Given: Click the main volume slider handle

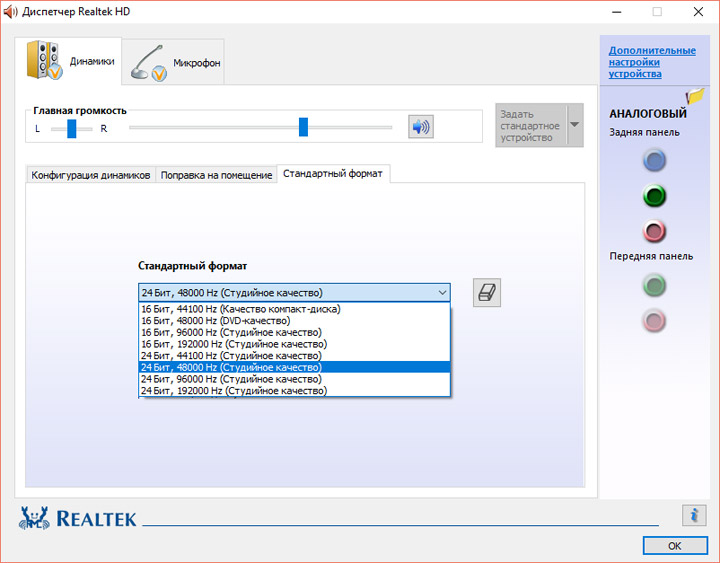Looking at the screenshot, I should pyautogui.click(x=303, y=127).
